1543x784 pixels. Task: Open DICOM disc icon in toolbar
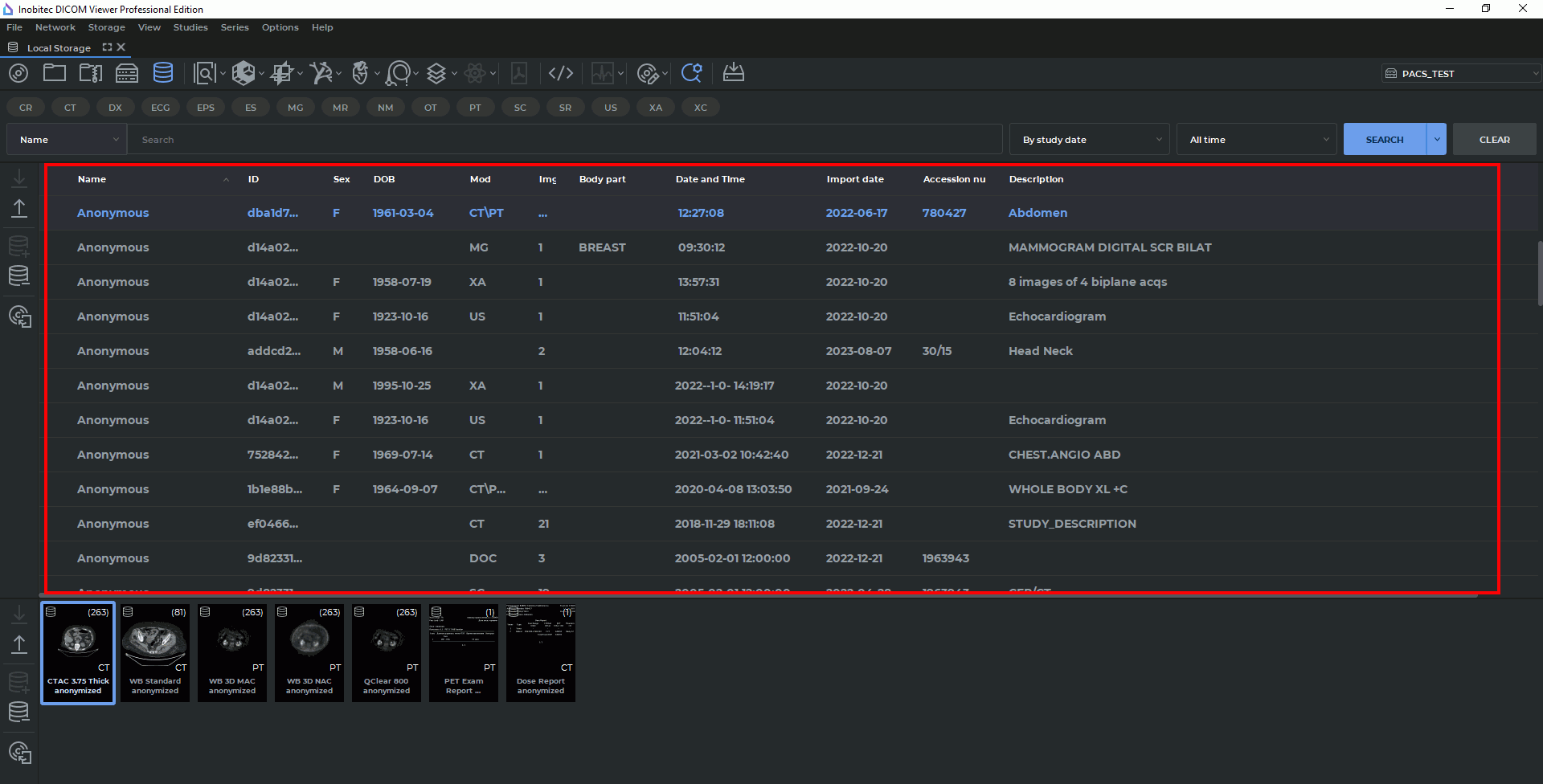pyautogui.click(x=18, y=74)
